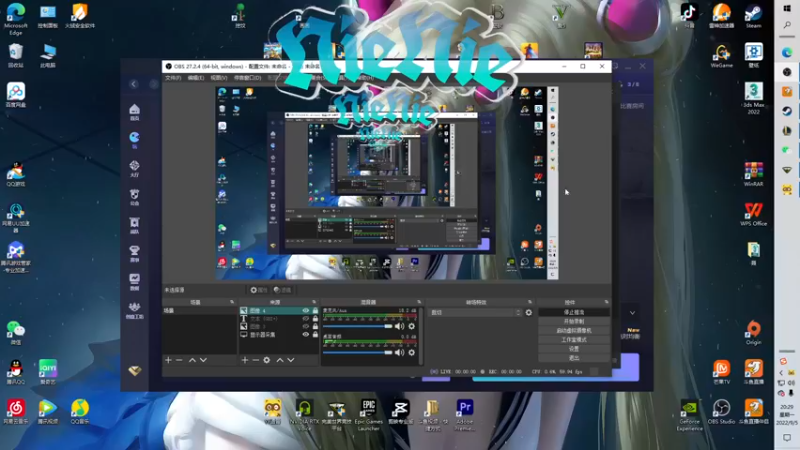Click 启动虚拟摄像机 button

pos(574,331)
